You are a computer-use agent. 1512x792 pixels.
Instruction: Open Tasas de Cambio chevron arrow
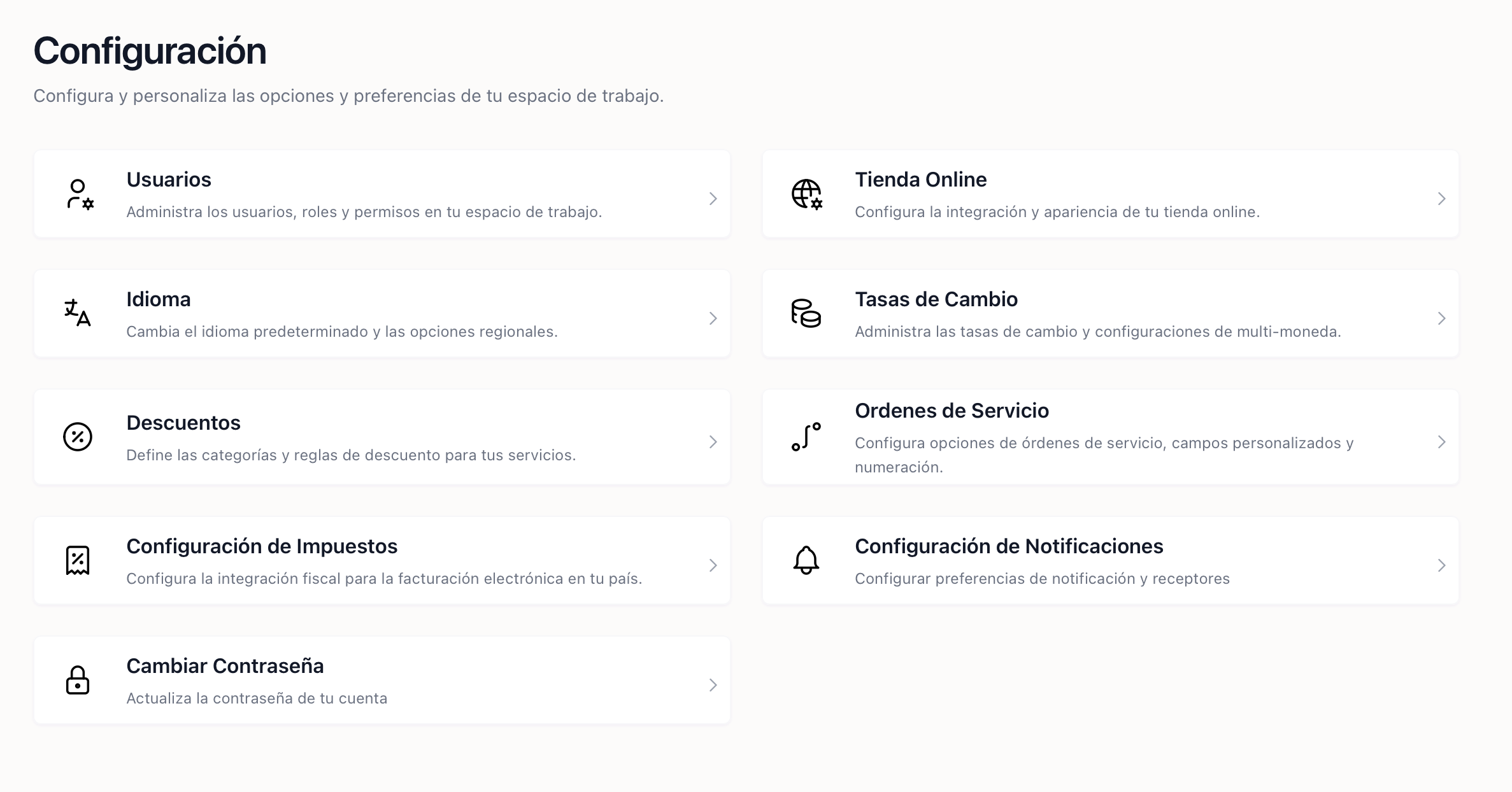pos(1442,318)
